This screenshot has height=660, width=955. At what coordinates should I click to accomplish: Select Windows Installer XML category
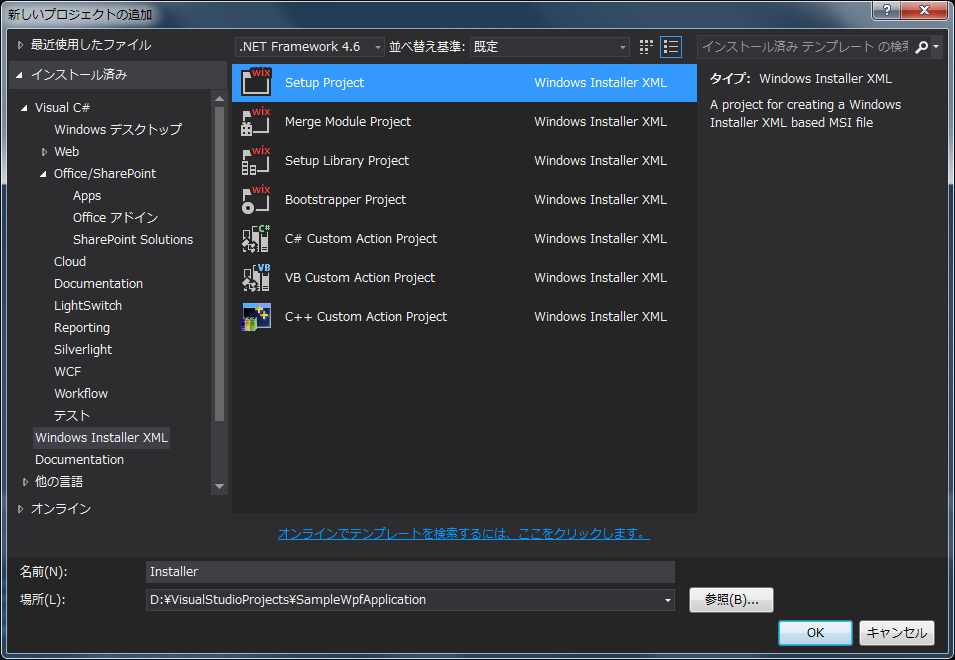tap(101, 438)
